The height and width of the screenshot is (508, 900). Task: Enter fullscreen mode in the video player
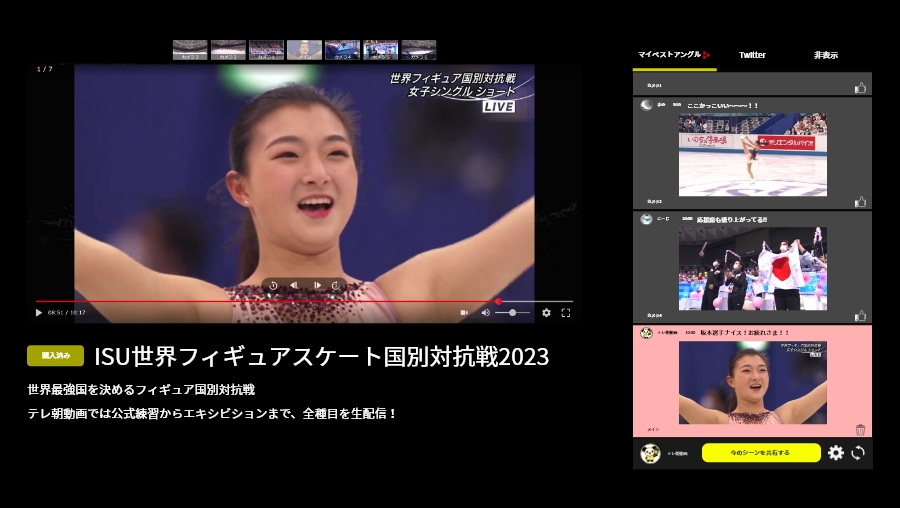[566, 313]
